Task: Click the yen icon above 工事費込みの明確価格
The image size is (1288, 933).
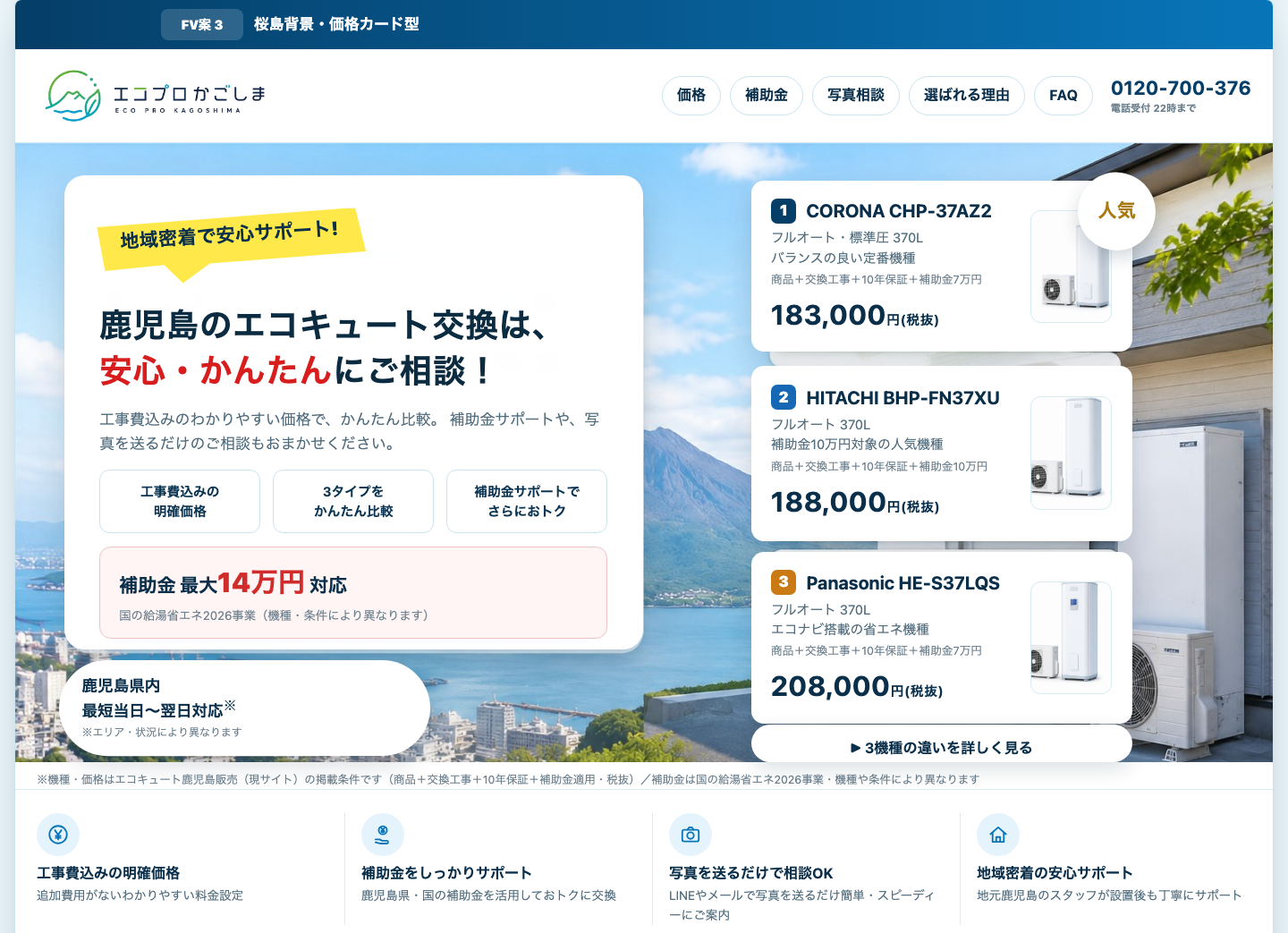Action: tap(58, 835)
